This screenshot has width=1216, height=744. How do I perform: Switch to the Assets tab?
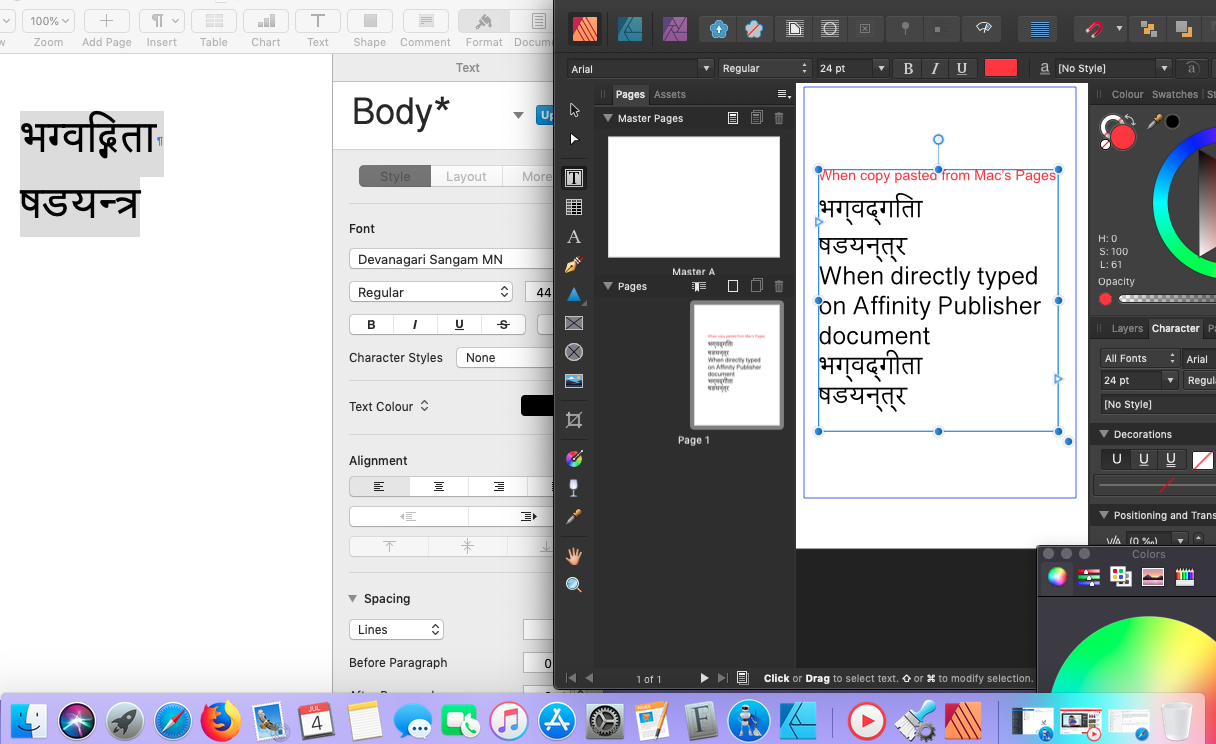coord(670,94)
